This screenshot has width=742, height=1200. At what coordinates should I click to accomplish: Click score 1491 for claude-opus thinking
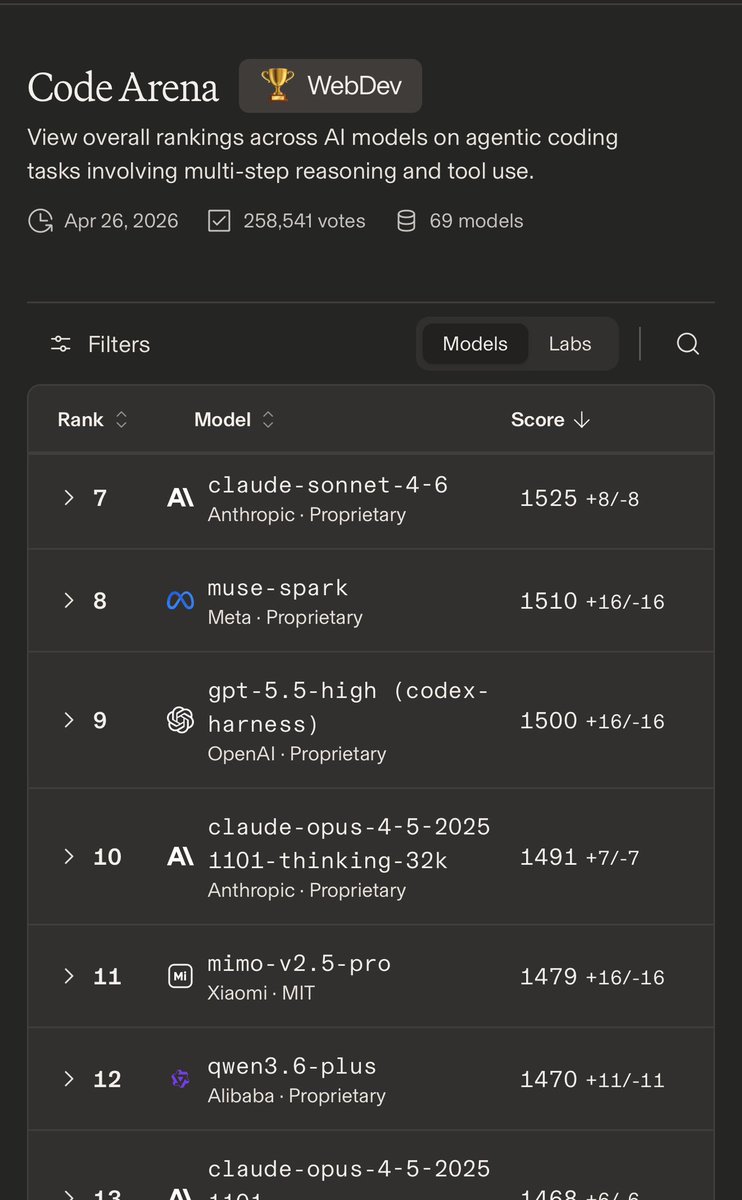point(549,857)
